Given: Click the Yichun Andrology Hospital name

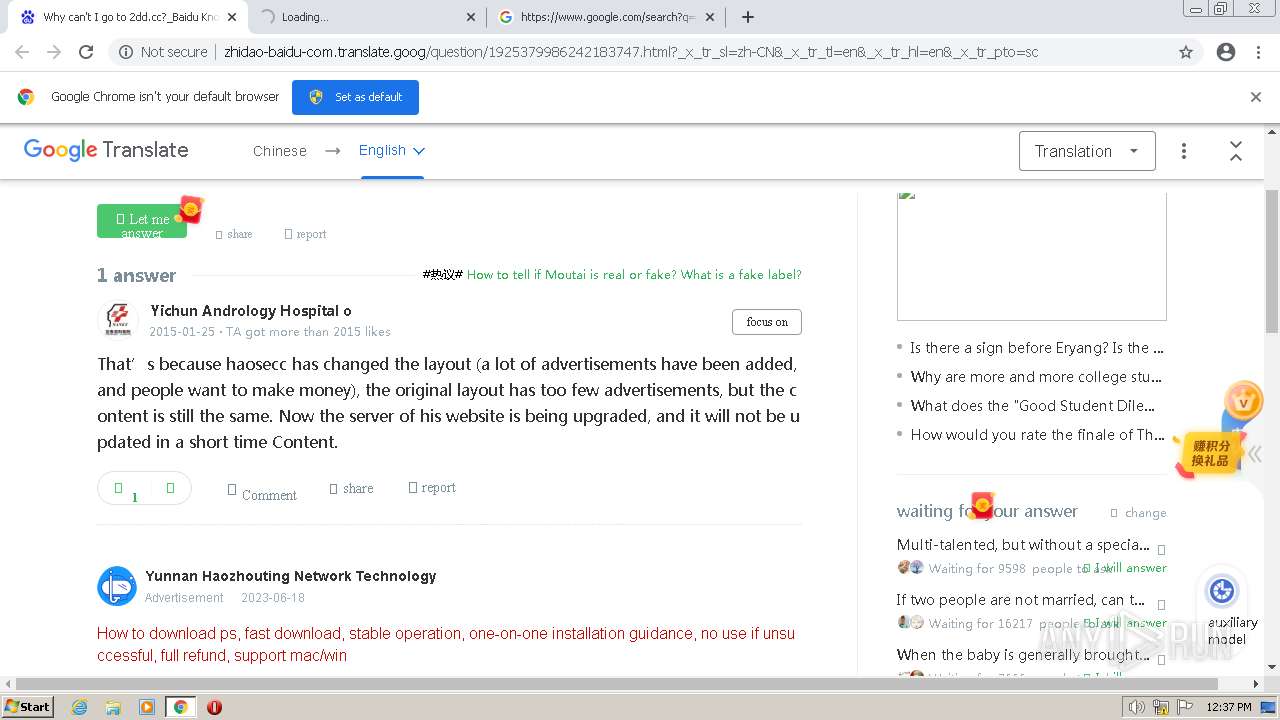Looking at the screenshot, I should (x=251, y=311).
